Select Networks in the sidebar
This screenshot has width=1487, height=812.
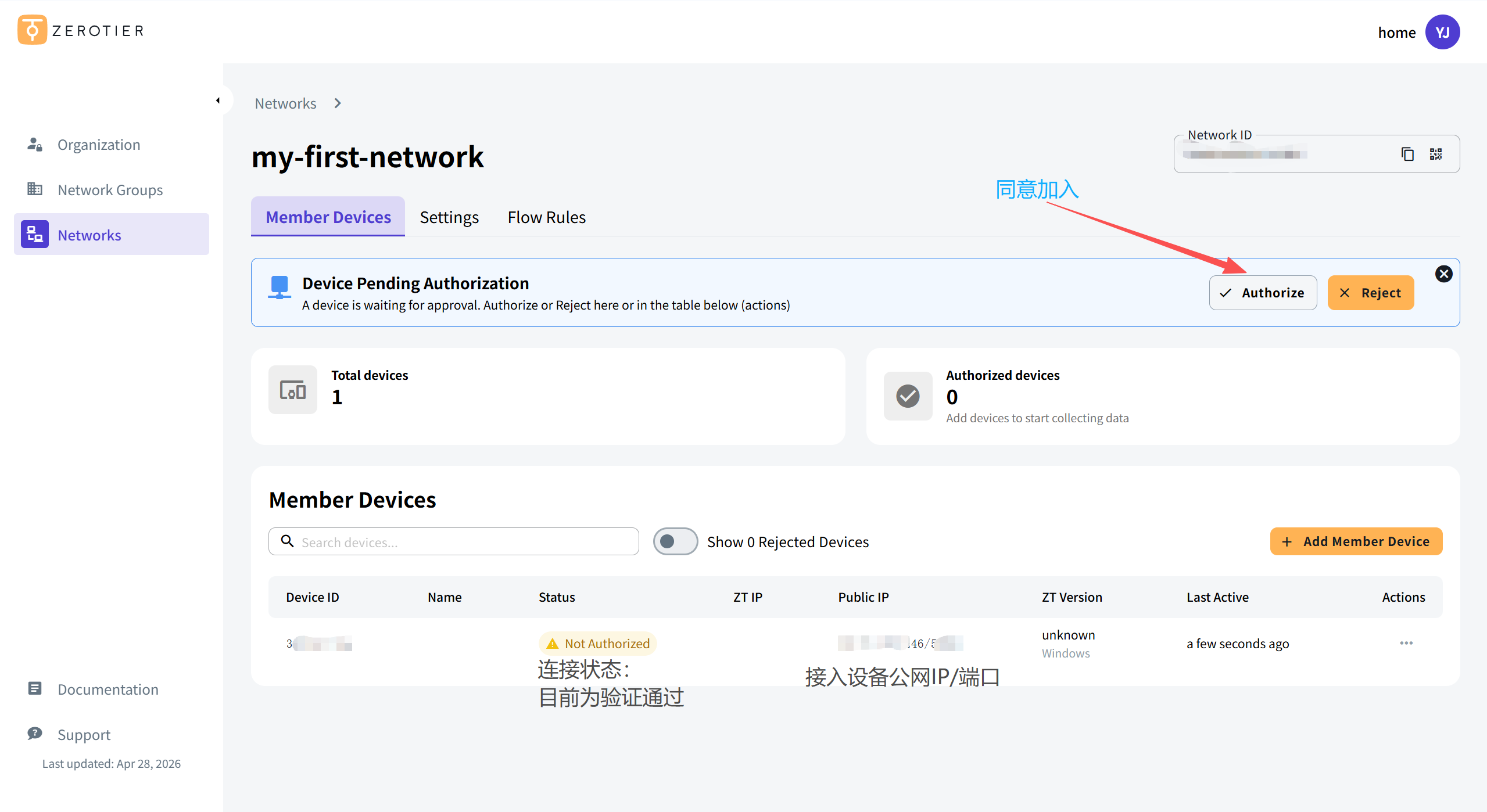pos(112,235)
